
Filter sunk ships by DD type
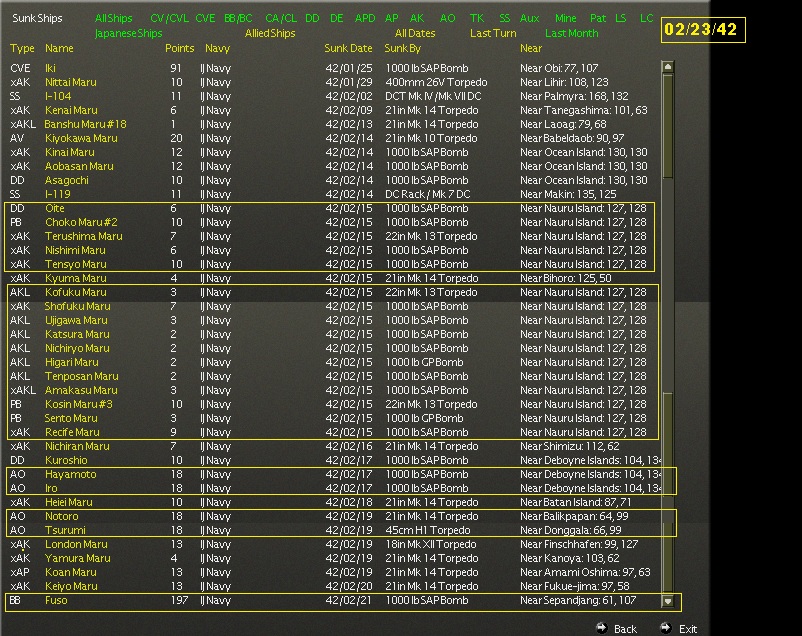click(312, 18)
